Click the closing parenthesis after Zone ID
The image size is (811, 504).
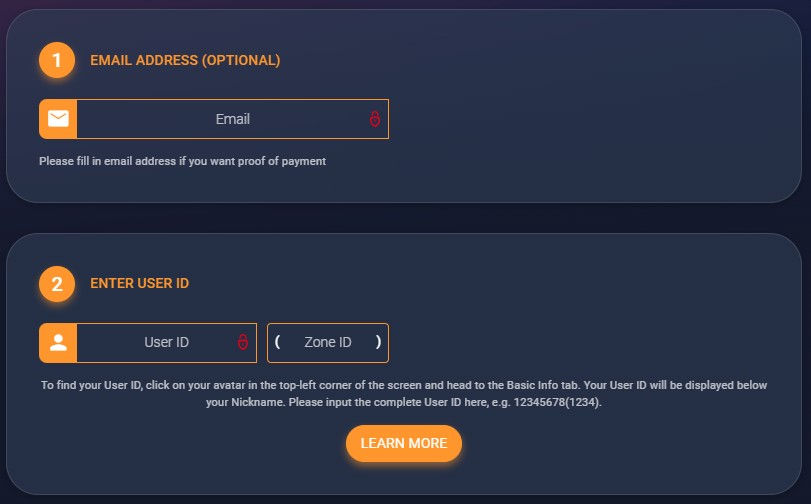378,342
